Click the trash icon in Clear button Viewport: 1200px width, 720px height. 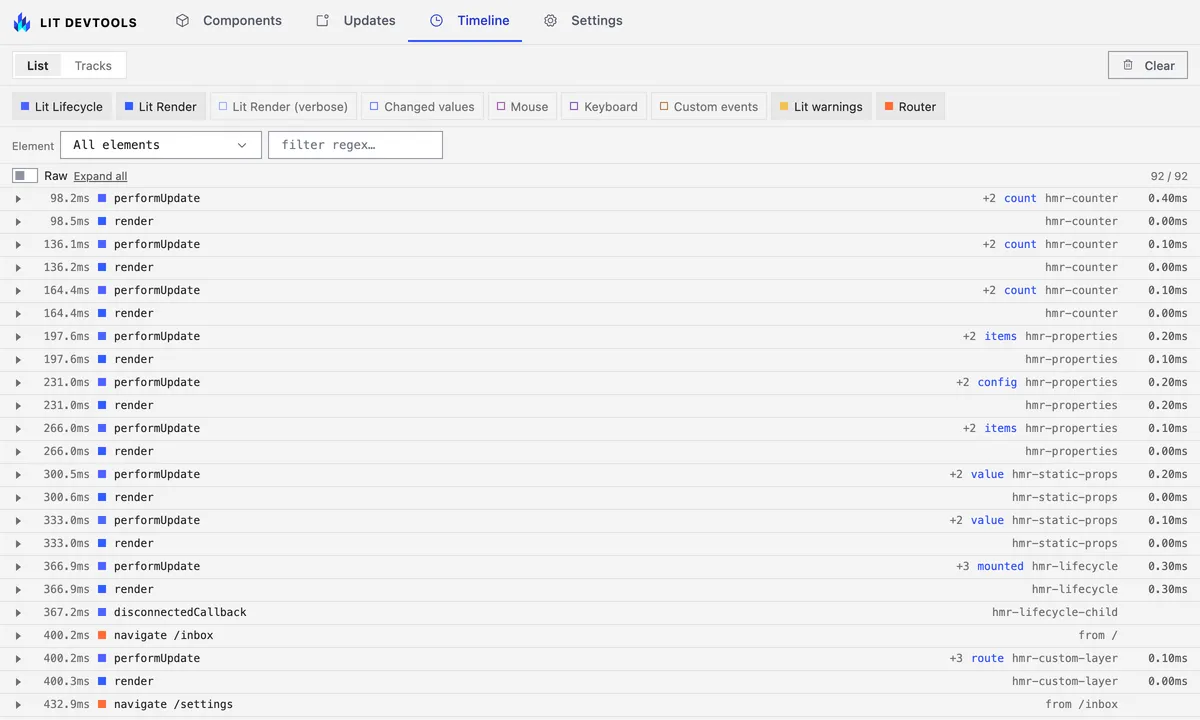point(1128,65)
